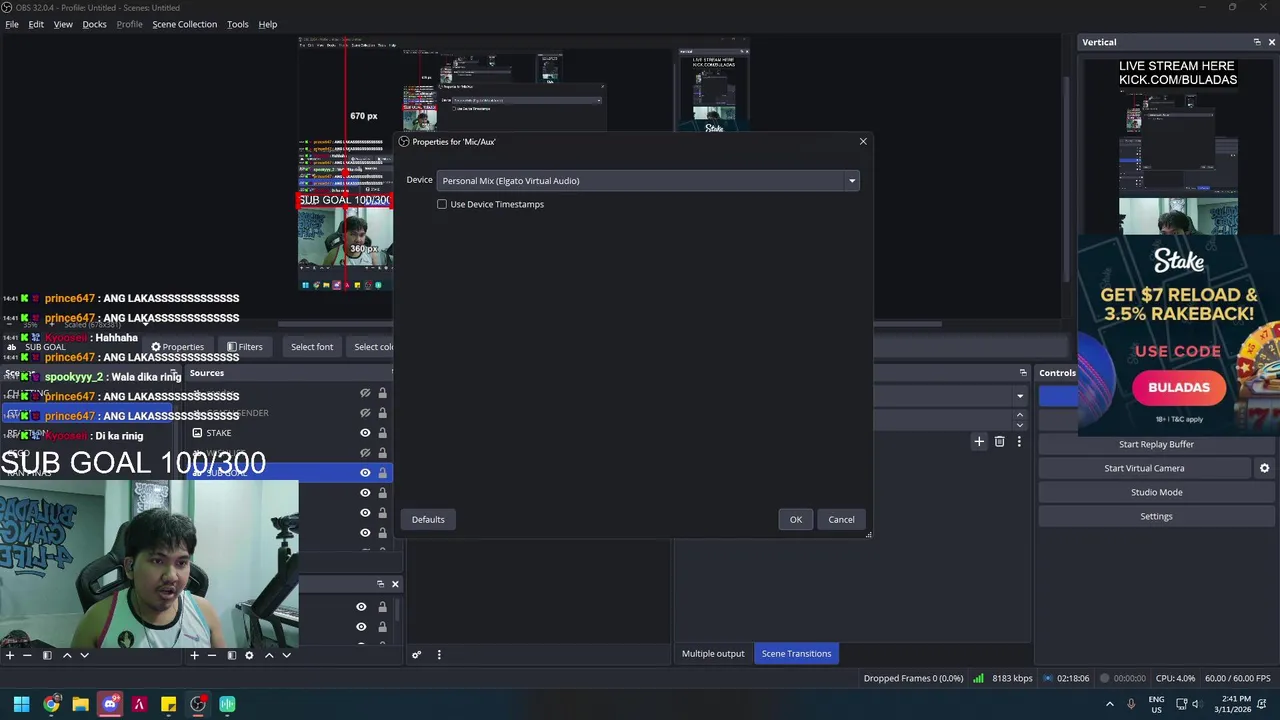Click Start Replay Buffer

(x=1156, y=444)
